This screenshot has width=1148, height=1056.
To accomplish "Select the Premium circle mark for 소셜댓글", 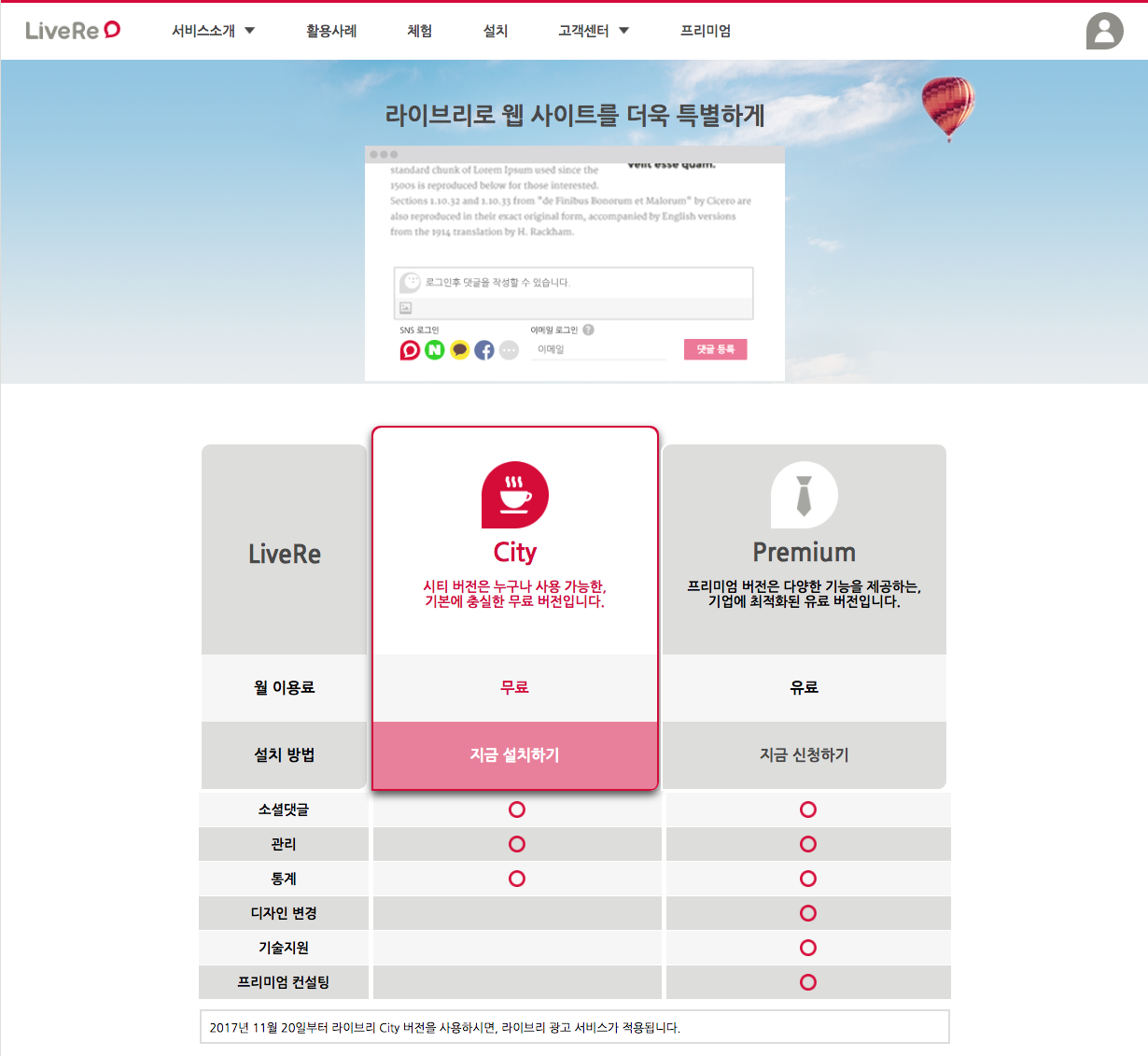I will pos(808,810).
